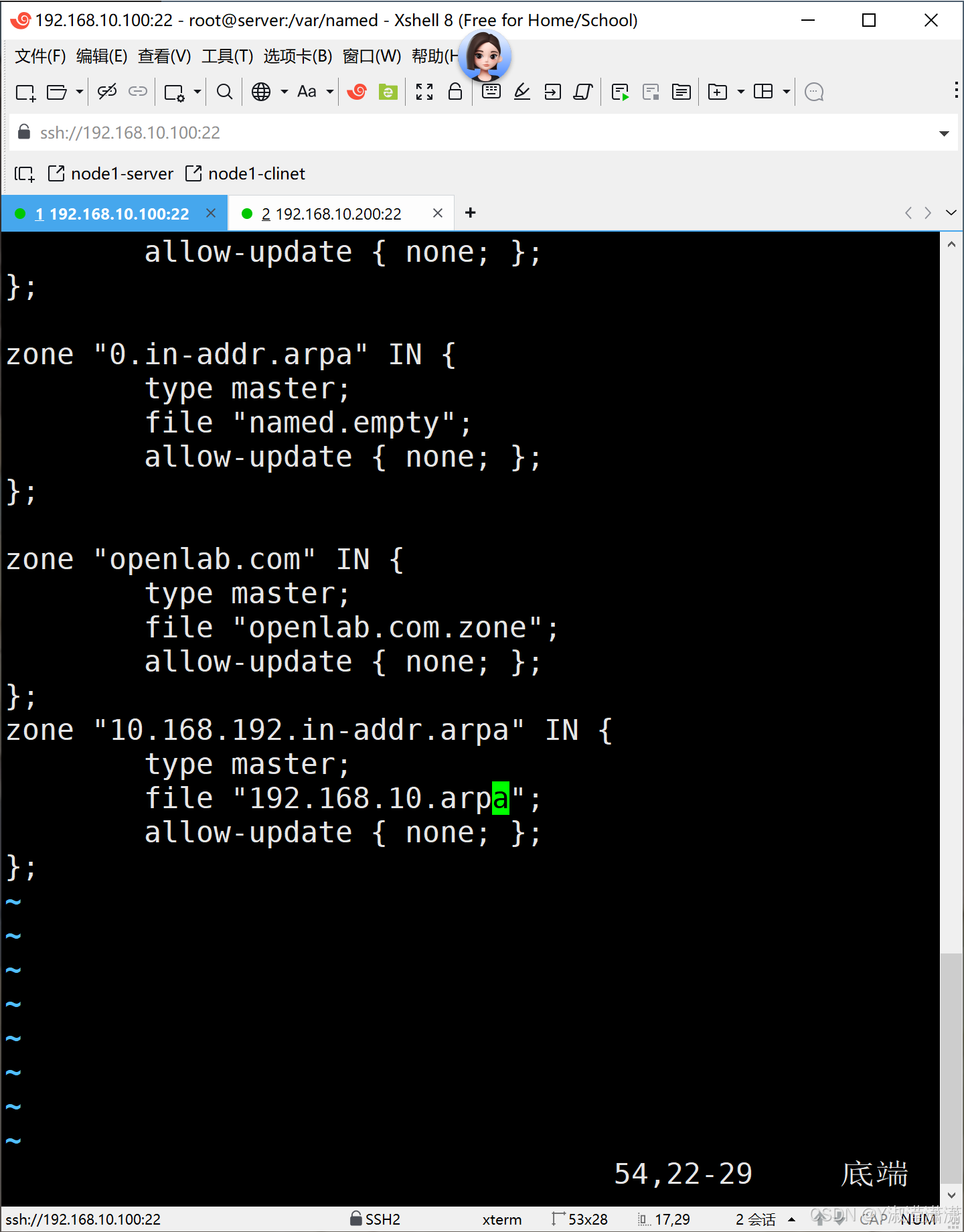Expand the 2 会话 sessions arrow
The height and width of the screenshot is (1232, 964).
point(792,1219)
